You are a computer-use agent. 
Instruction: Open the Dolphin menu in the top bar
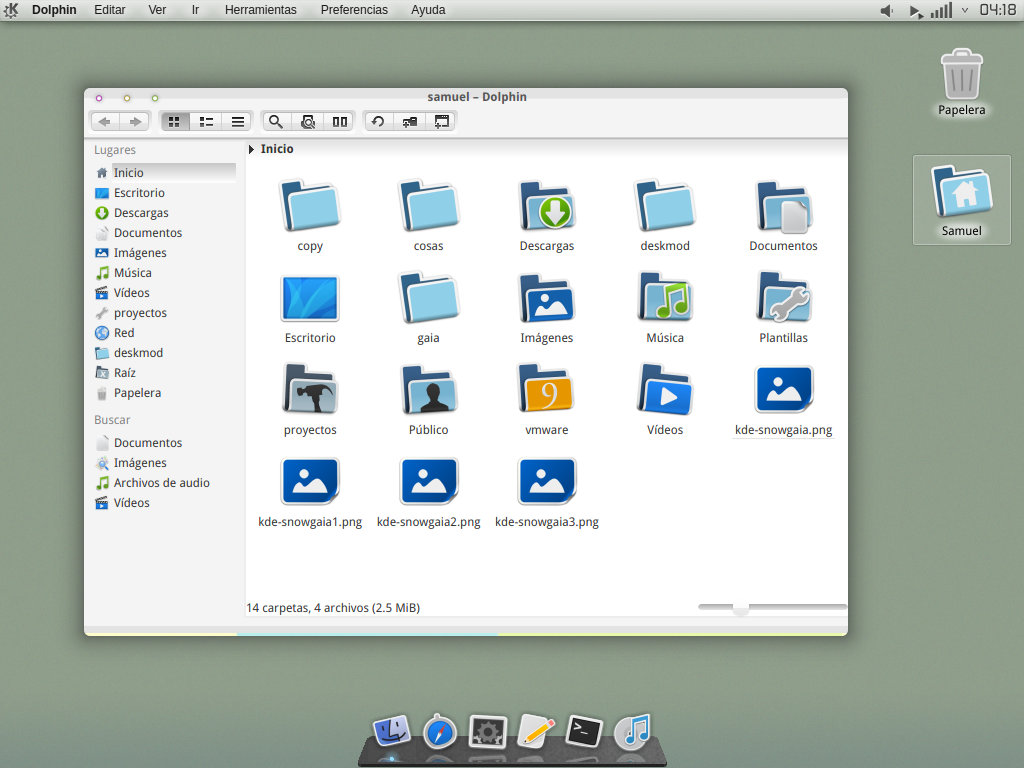click(54, 10)
